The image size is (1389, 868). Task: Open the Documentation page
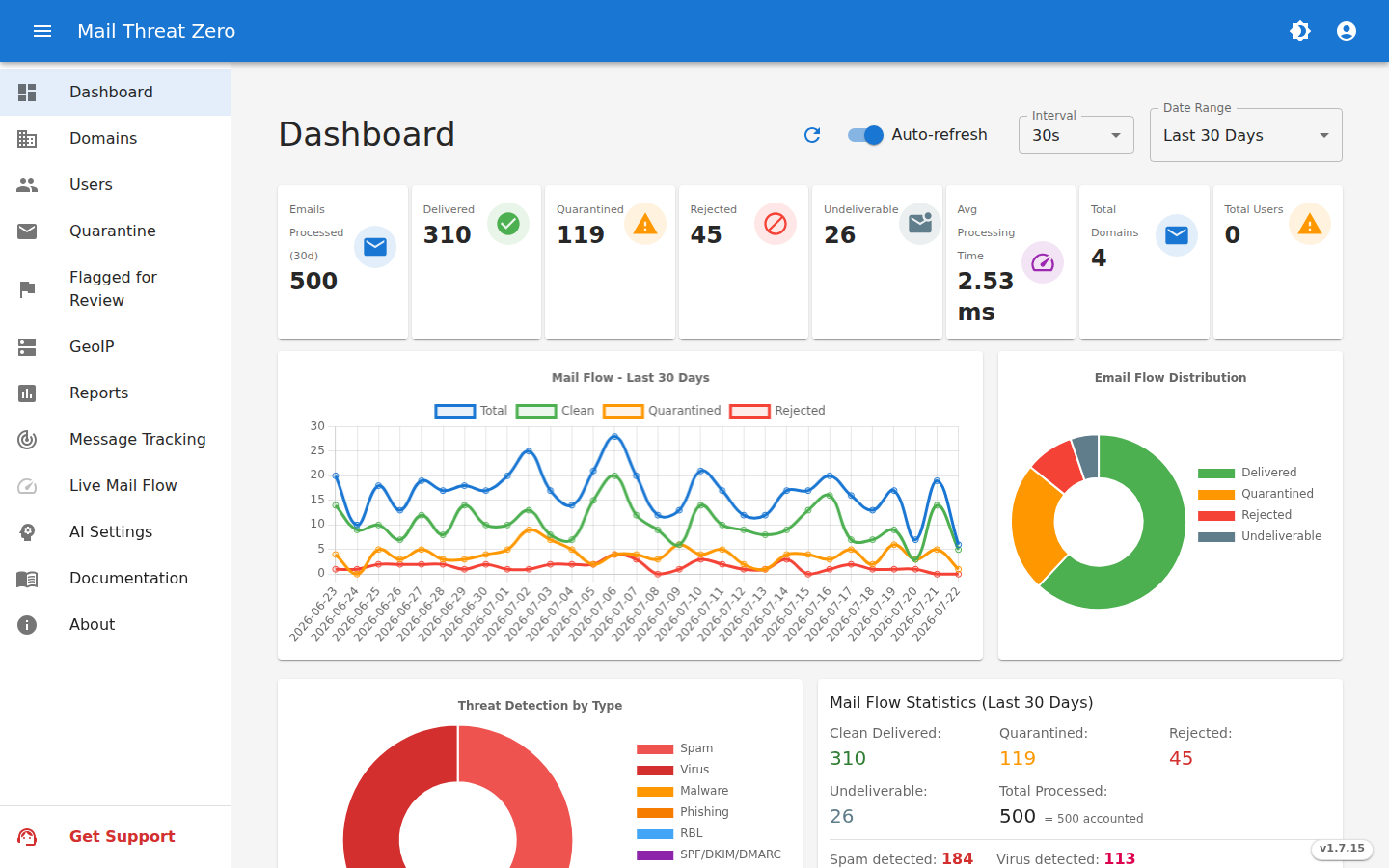(116, 579)
